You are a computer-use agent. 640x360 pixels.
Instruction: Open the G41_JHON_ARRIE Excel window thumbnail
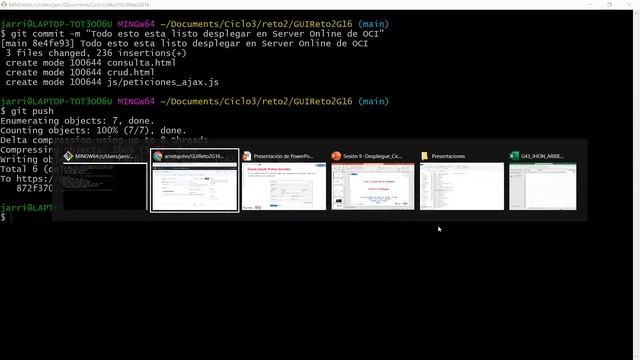click(543, 187)
